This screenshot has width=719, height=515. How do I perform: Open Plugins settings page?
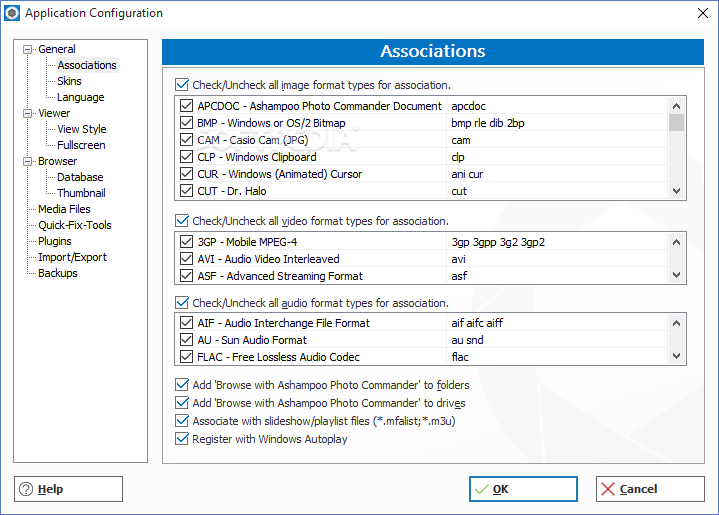pos(55,241)
